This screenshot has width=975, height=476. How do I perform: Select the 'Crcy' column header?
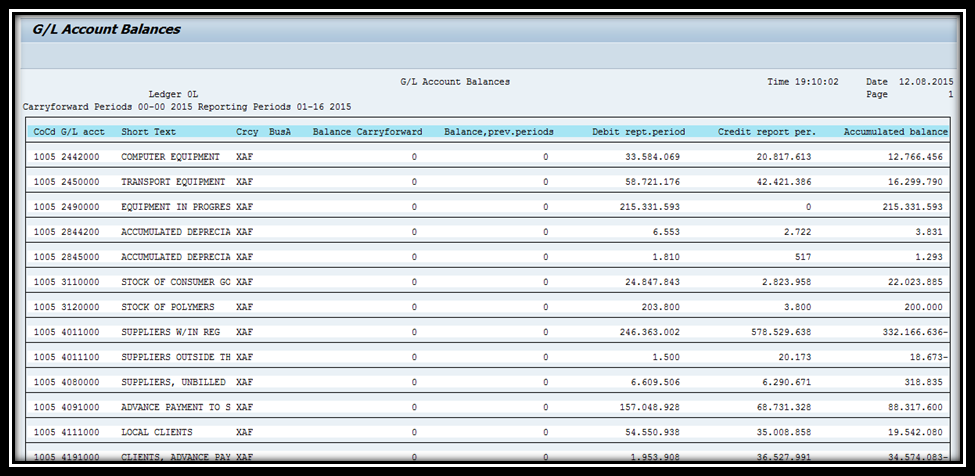(x=247, y=132)
